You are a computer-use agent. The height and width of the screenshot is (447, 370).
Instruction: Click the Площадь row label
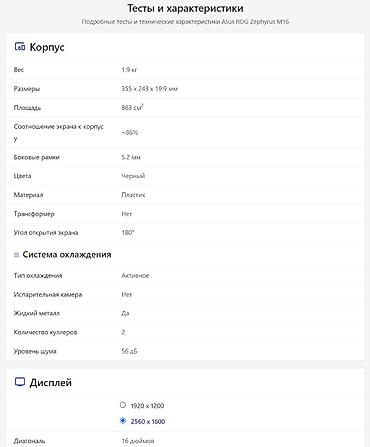pyautogui.click(x=27, y=108)
